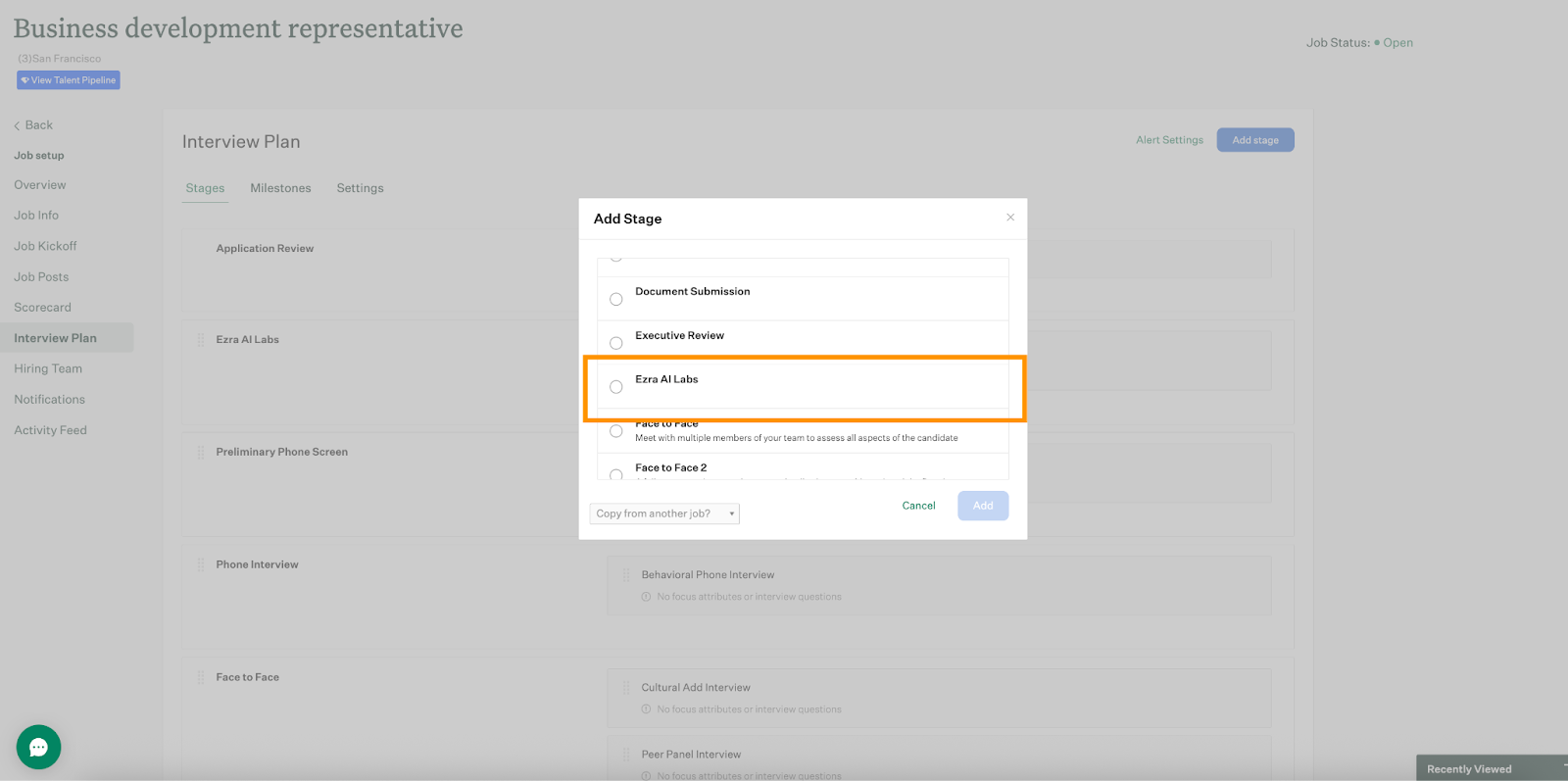Click drag handle next to Cultural Add Interview
The width and height of the screenshot is (1568, 781).
coord(626,688)
